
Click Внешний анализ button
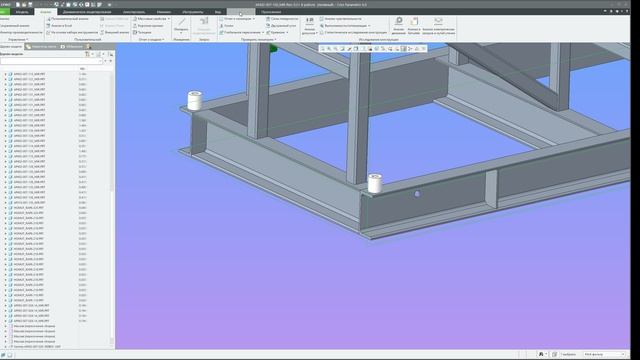click(x=115, y=32)
